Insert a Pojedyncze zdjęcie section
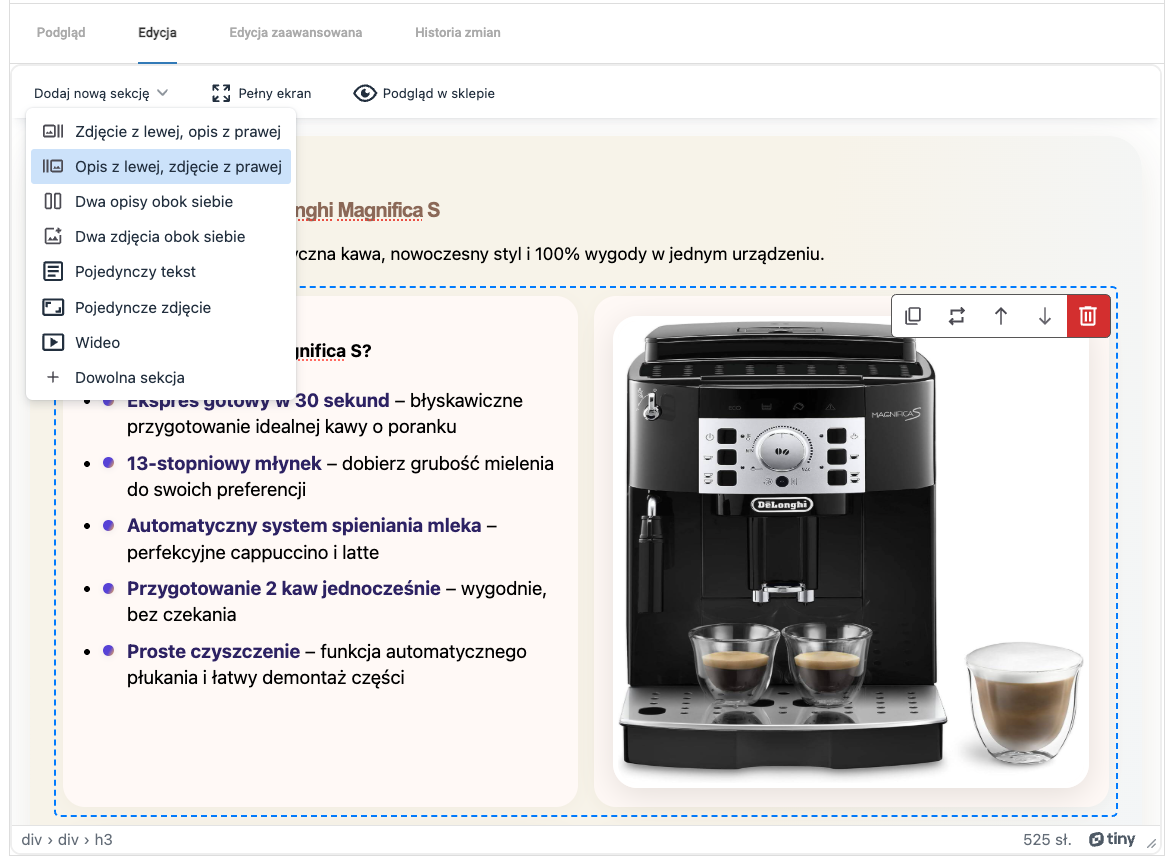Screen dimensions: 1170x864 (x=161, y=307)
